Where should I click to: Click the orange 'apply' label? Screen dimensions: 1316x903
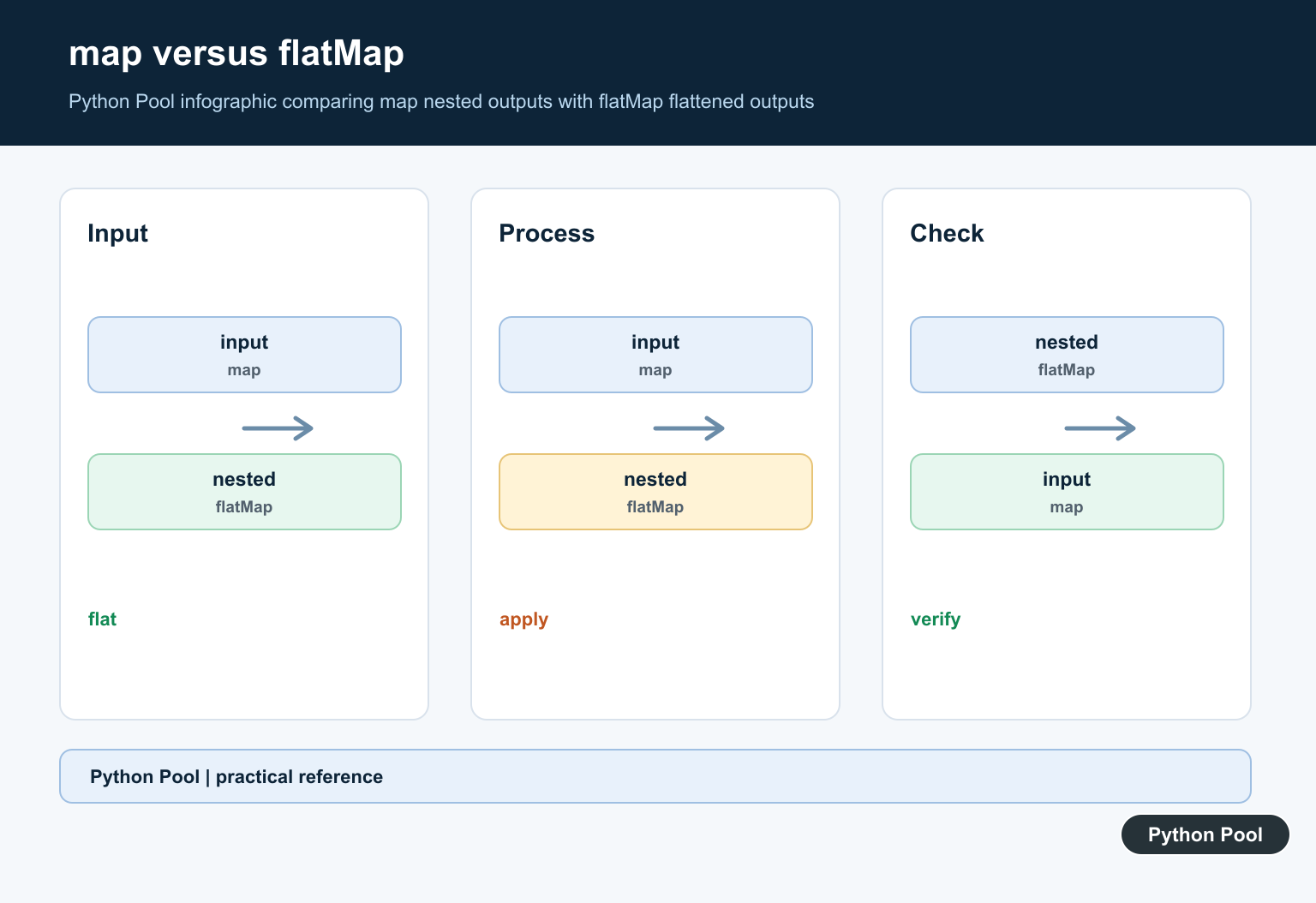point(523,619)
